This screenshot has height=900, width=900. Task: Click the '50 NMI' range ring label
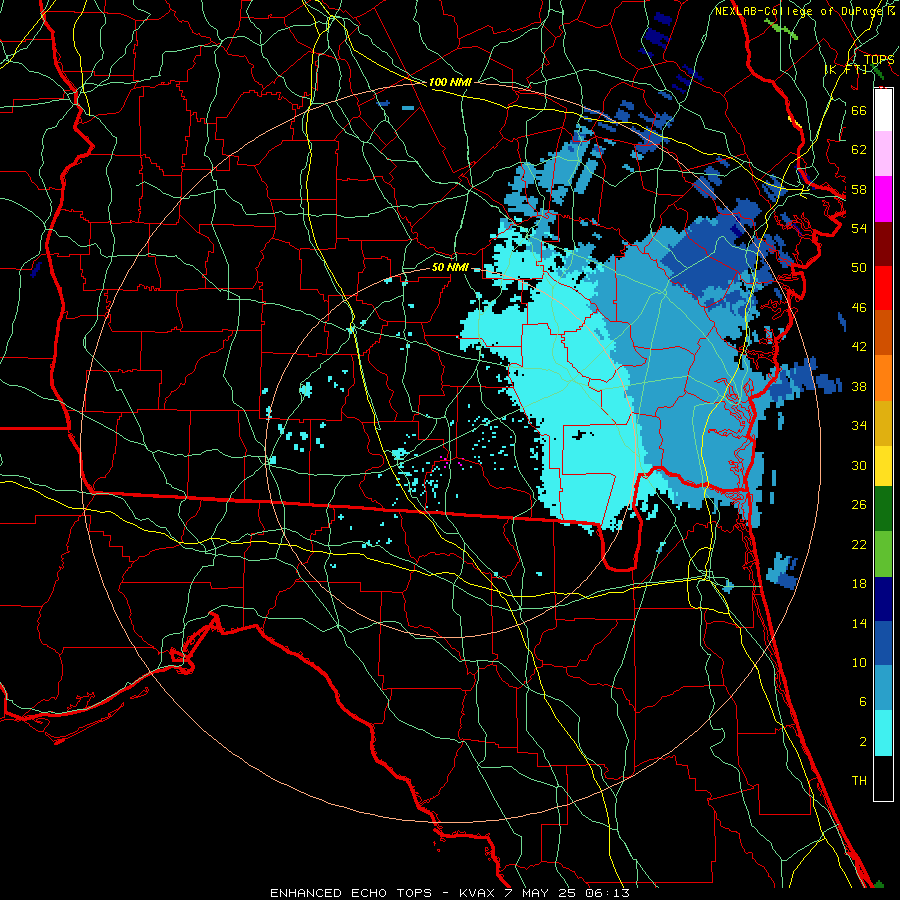(x=450, y=267)
